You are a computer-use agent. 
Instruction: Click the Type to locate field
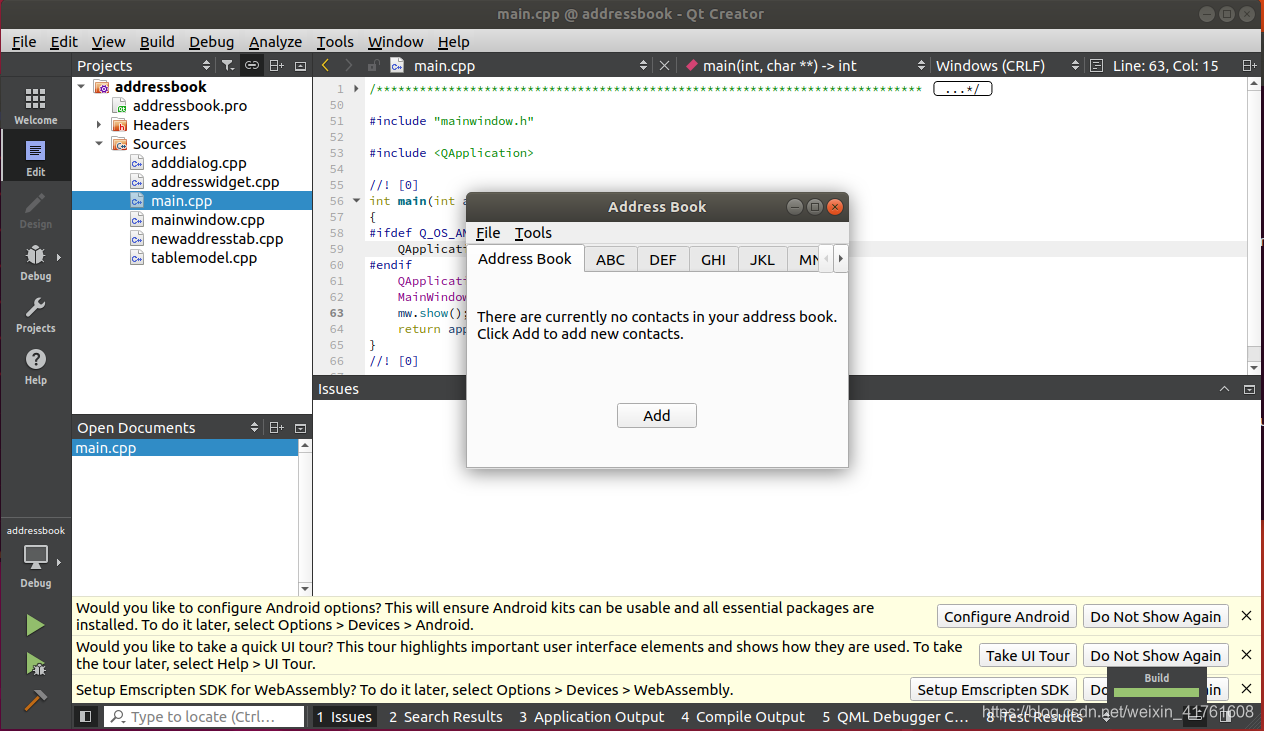(x=204, y=716)
